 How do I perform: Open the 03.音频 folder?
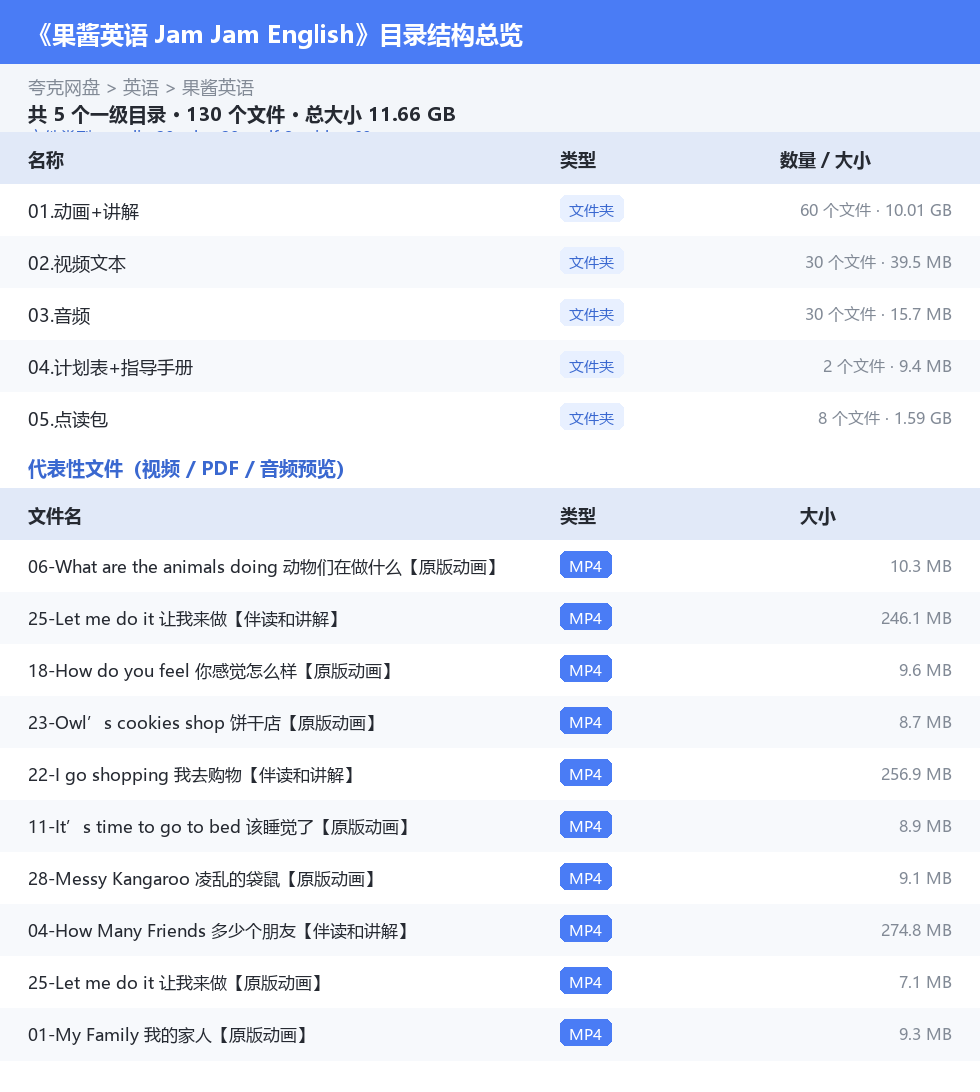59,315
